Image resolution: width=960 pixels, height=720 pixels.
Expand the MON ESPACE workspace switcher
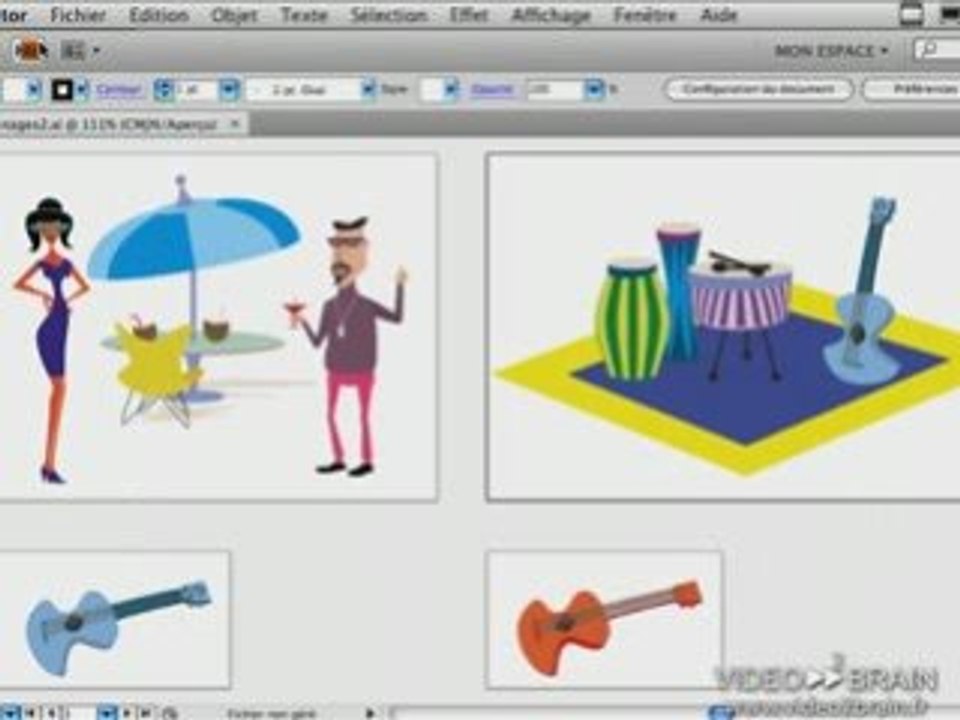point(831,51)
